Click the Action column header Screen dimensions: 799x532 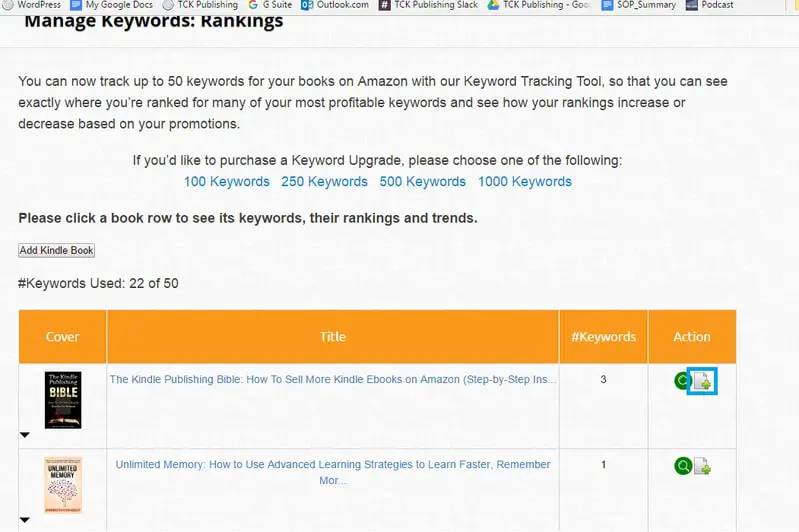point(692,337)
